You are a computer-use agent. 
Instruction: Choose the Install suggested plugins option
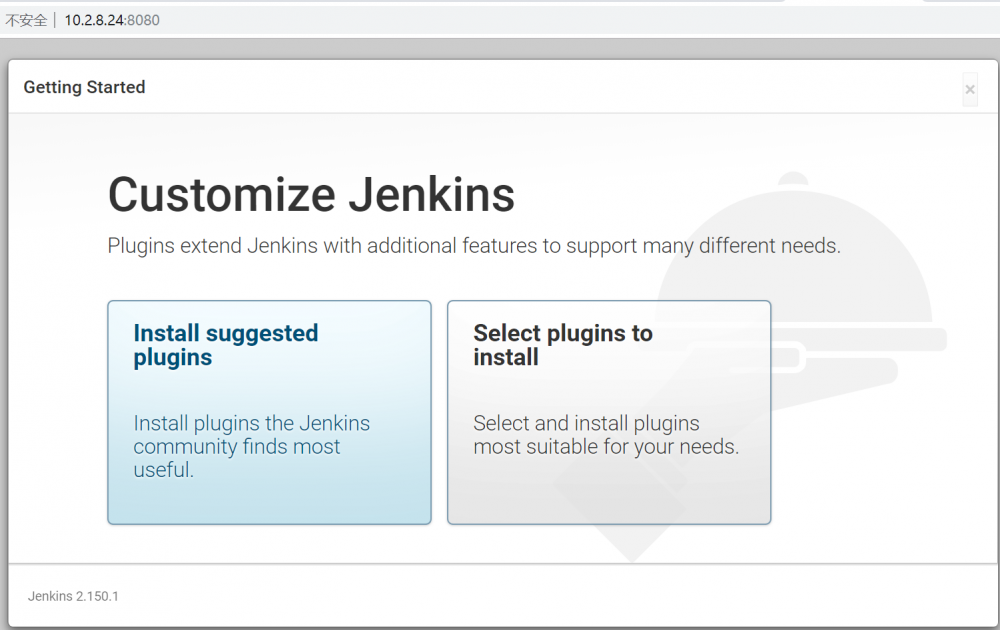[269, 412]
